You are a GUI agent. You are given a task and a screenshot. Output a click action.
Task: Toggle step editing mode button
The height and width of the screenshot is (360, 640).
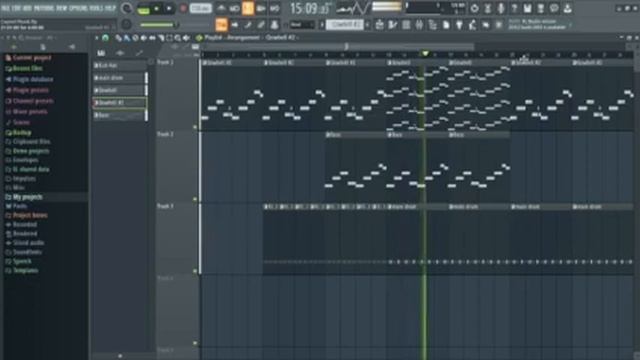[x=248, y=25]
